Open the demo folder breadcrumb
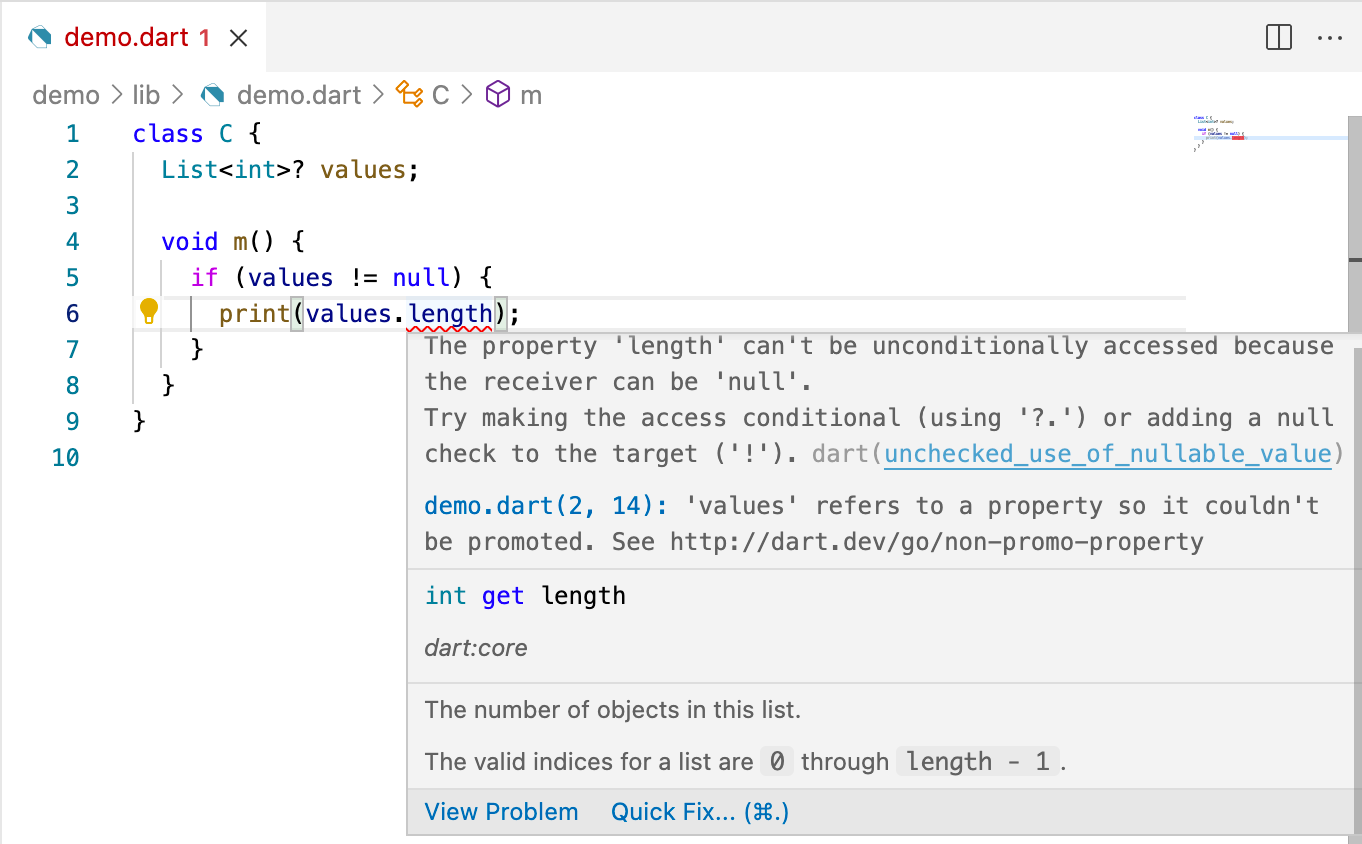 point(66,95)
